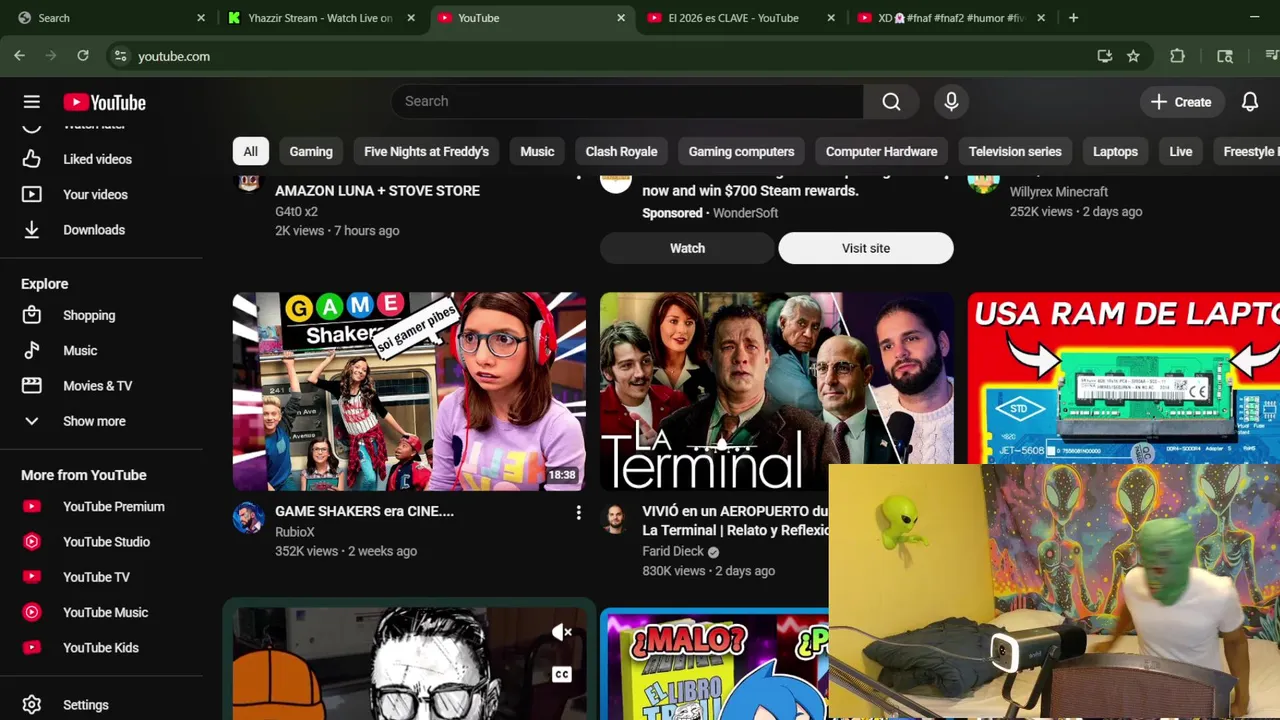
Task: Open AMAZON LUNA + STOVE STORE title
Action: [377, 191]
